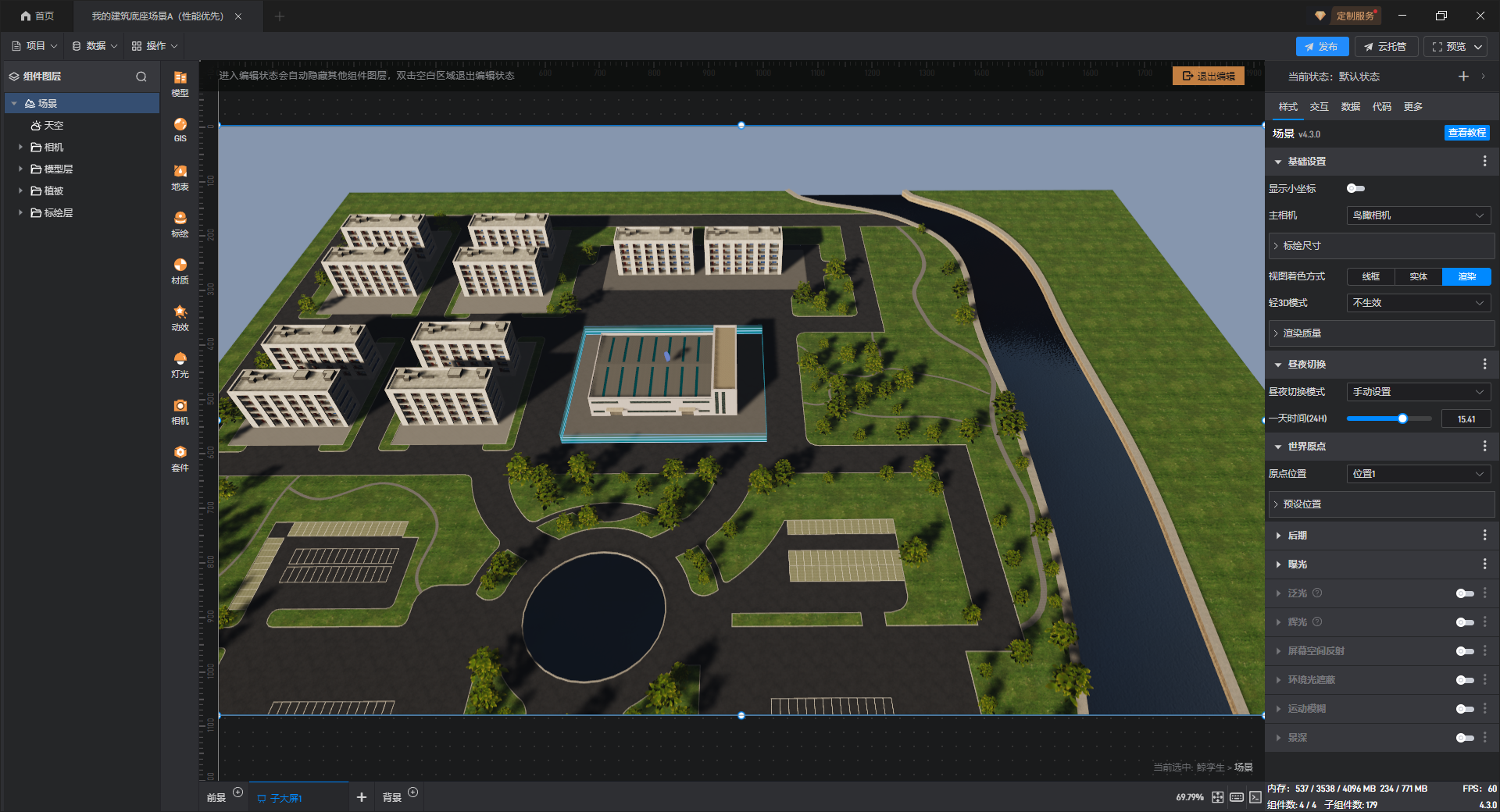Open the 地表 (Terrain) tool icon
Viewport: 1500px width, 812px height.
(180, 176)
